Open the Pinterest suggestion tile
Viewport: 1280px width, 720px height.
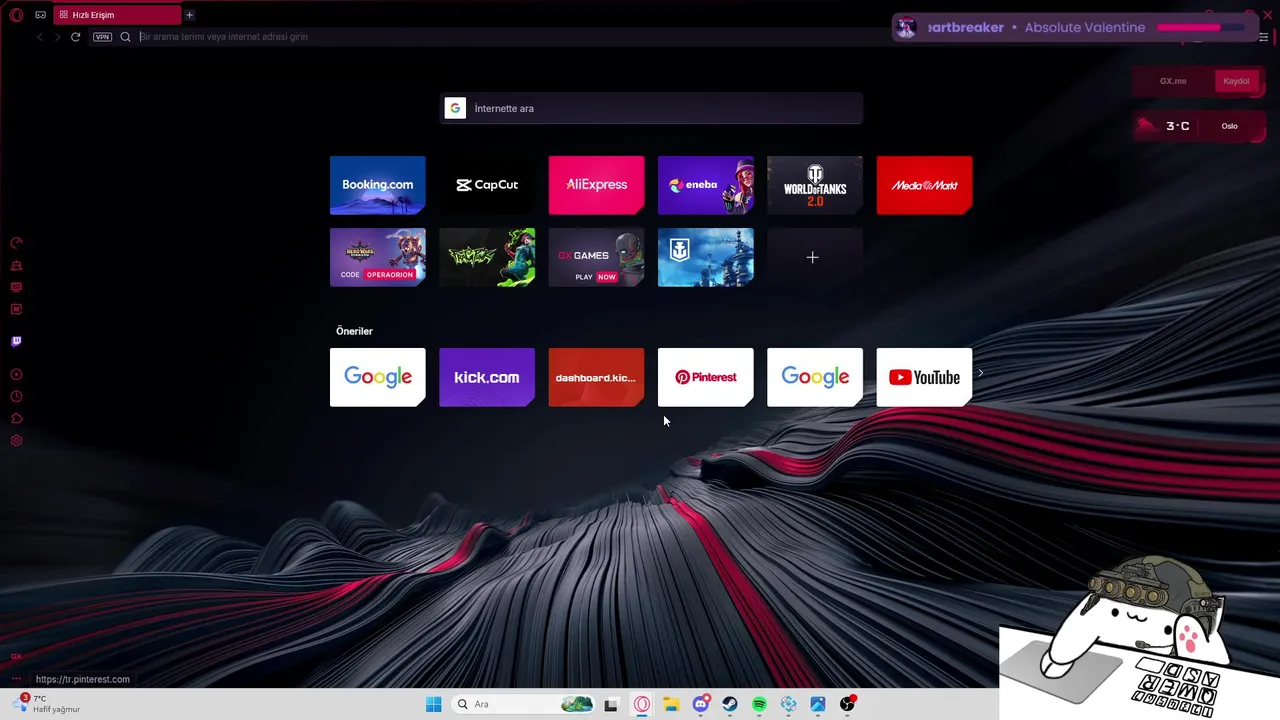pos(705,377)
